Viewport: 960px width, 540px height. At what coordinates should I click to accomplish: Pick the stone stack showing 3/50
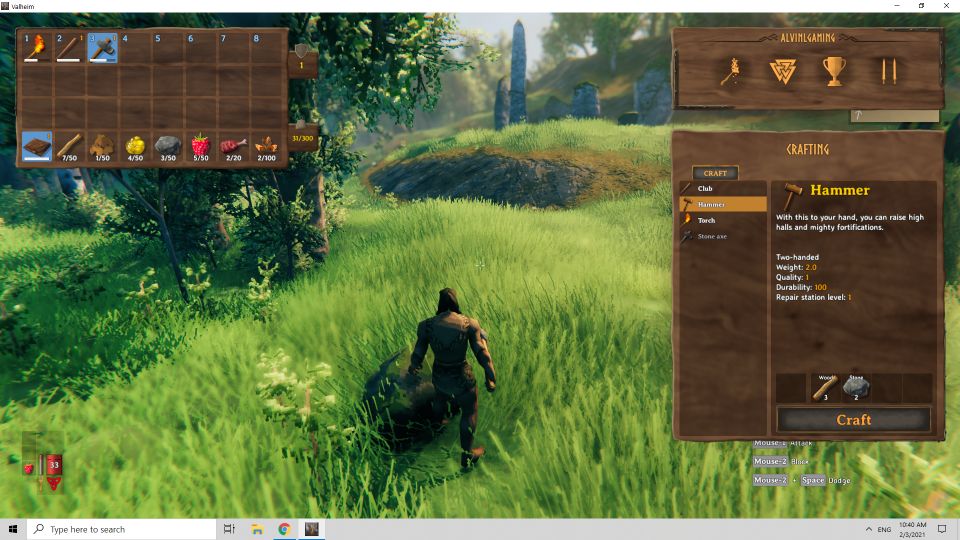tap(168, 146)
